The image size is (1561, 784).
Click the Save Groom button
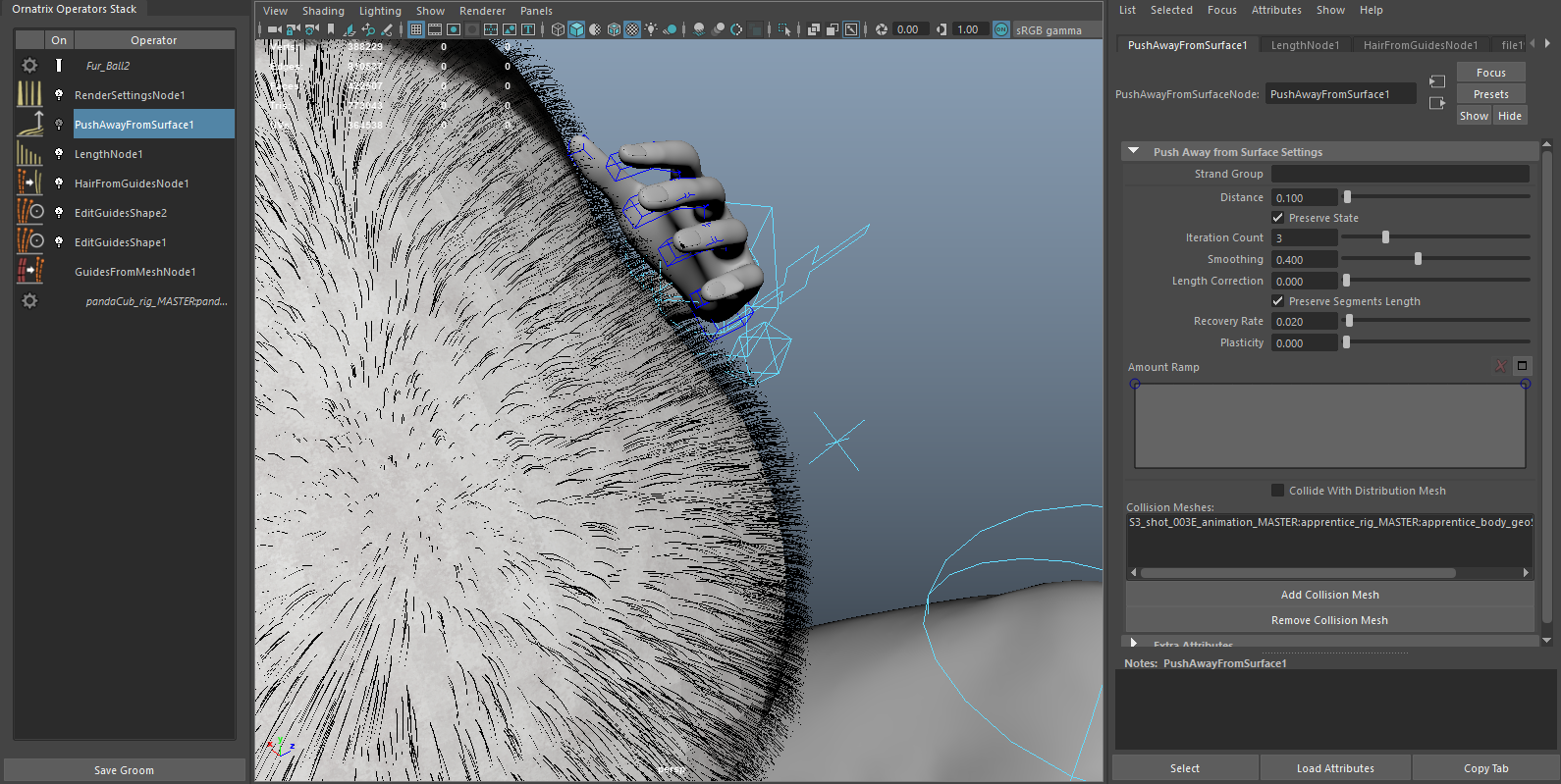124,770
